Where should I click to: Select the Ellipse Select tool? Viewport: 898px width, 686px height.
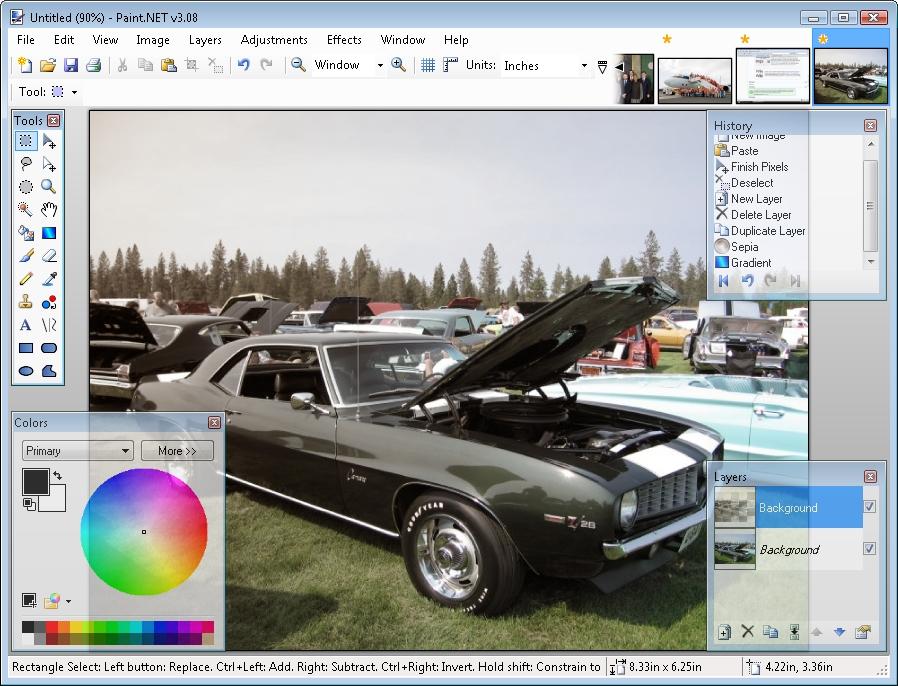pos(26,187)
